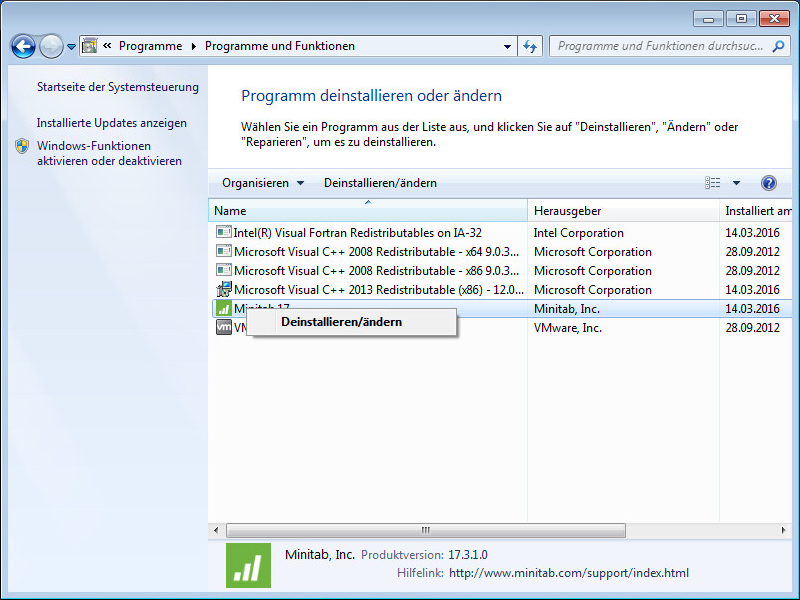Click Intel Corporation publisher cell
The height and width of the screenshot is (600, 800).
pos(579,233)
